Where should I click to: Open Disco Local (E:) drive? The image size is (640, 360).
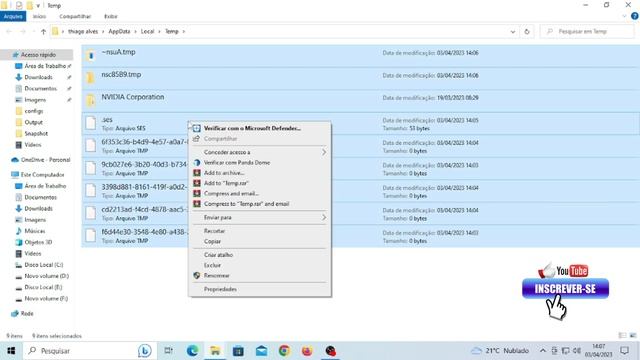coord(43,287)
